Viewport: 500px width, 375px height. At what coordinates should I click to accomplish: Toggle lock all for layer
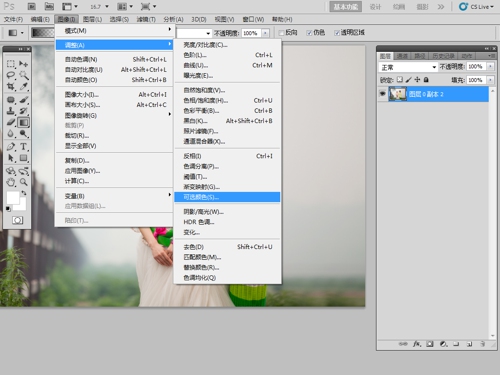[x=426, y=80]
